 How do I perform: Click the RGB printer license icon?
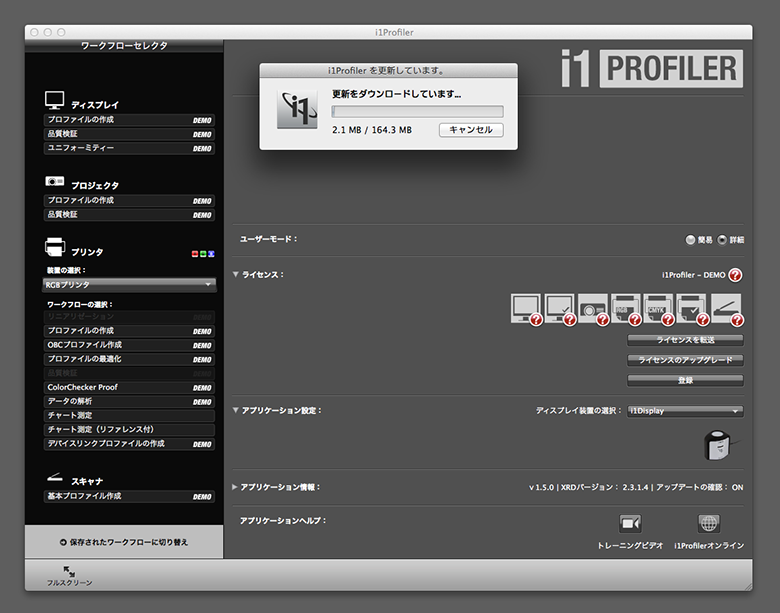[626, 309]
